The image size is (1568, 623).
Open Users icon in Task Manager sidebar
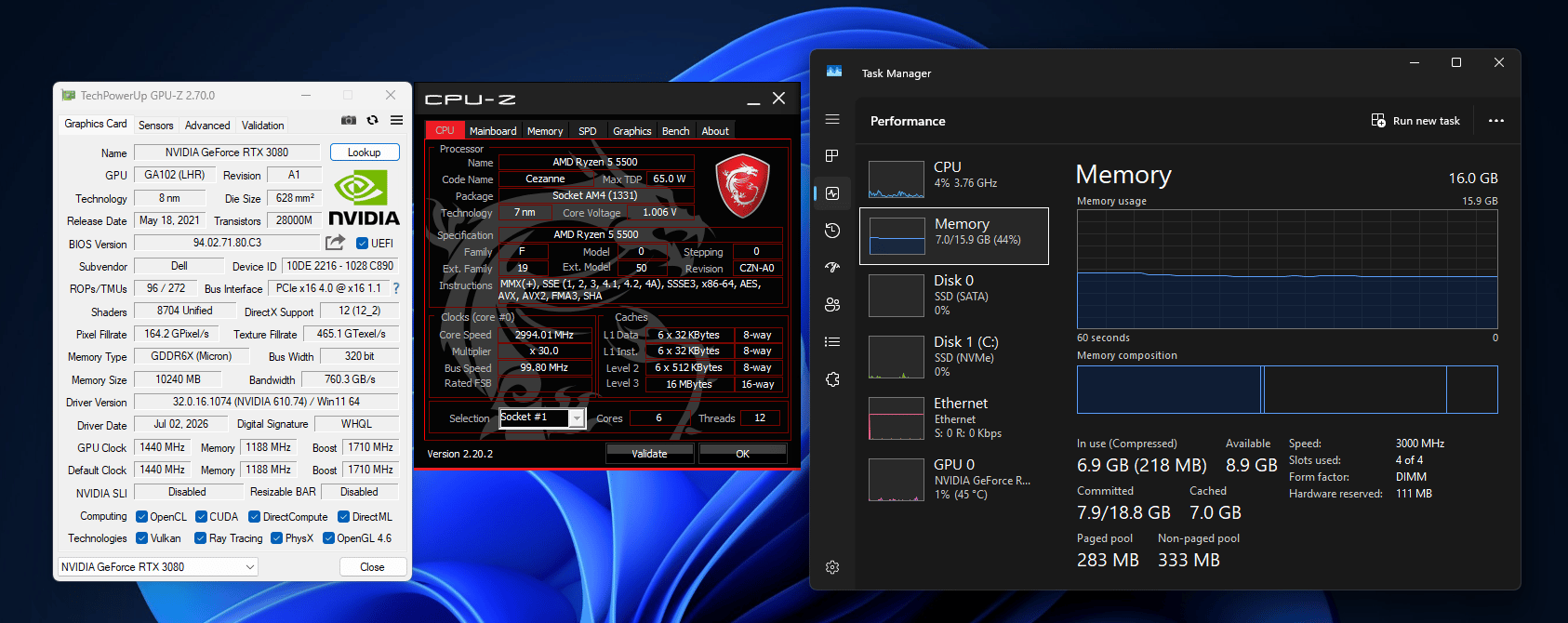832,305
